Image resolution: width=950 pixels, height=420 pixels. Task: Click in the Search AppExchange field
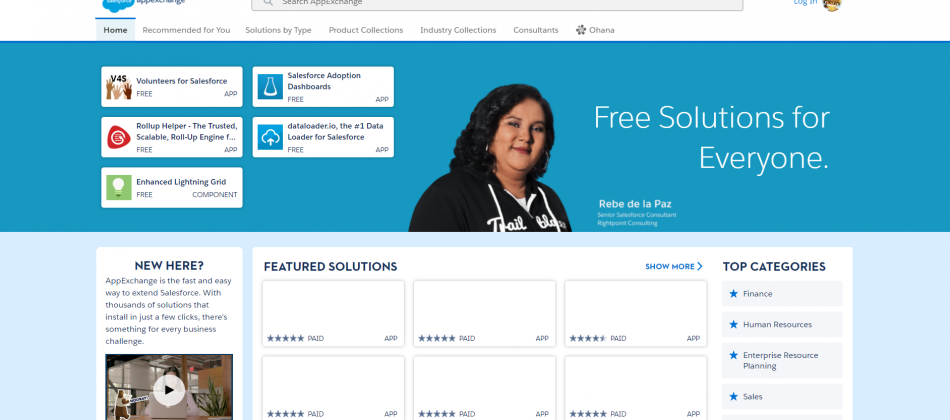click(x=497, y=4)
